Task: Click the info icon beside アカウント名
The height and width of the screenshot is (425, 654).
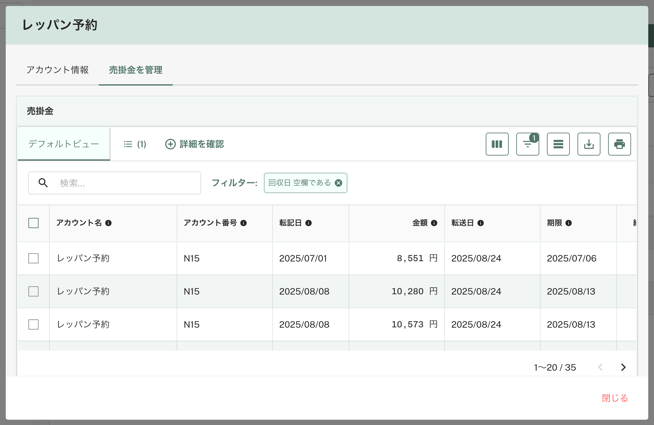Action: [109, 223]
